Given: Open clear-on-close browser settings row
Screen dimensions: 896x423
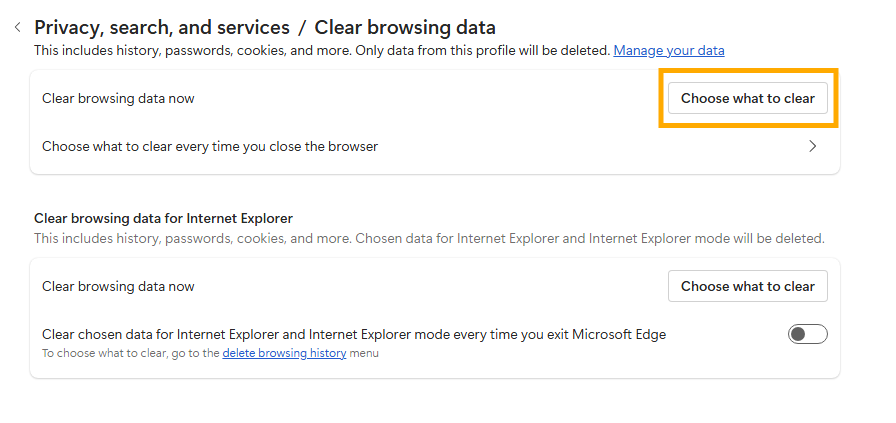Looking at the screenshot, I should point(435,146).
